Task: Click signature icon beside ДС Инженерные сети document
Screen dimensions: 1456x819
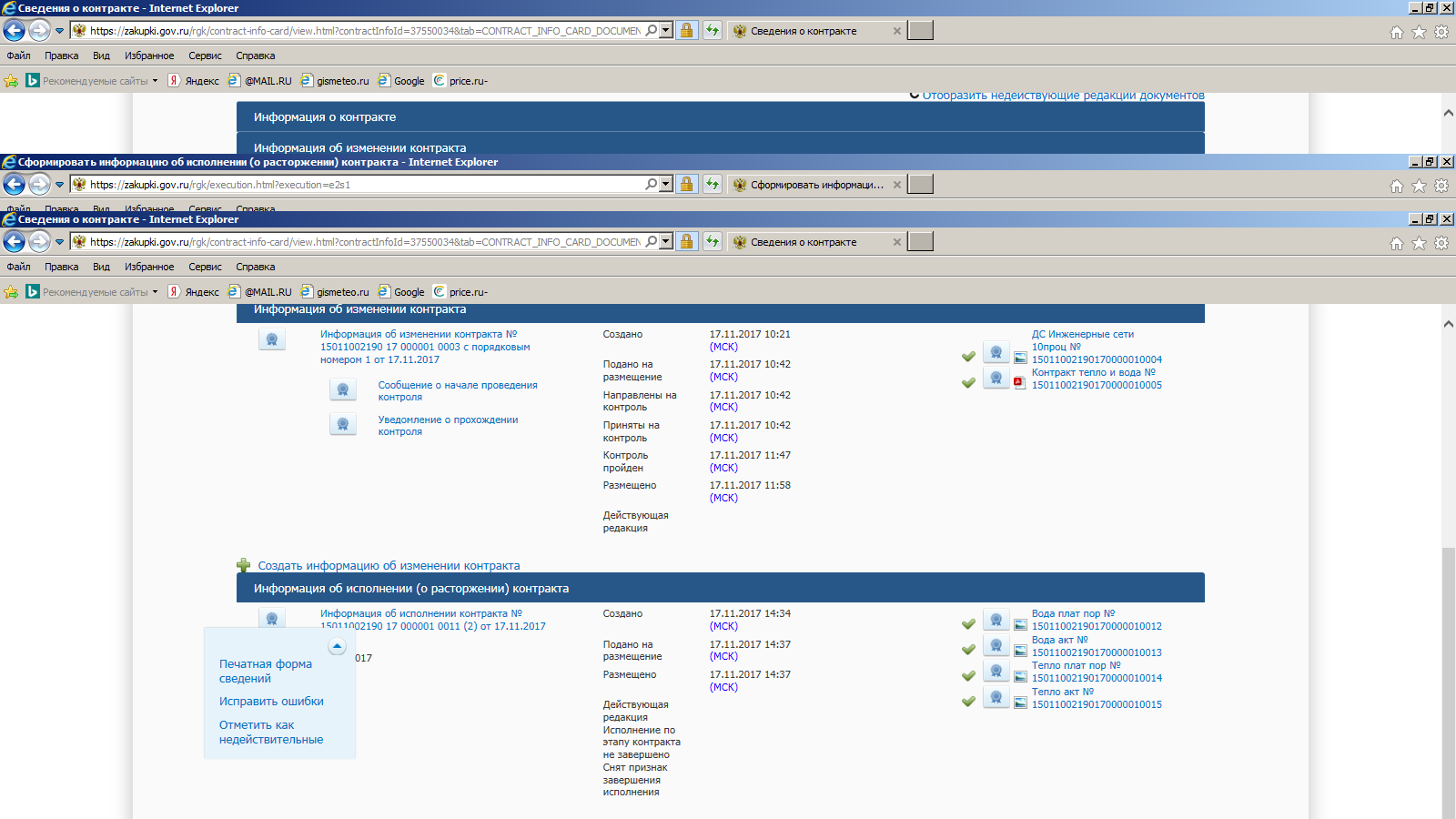Action: point(996,353)
